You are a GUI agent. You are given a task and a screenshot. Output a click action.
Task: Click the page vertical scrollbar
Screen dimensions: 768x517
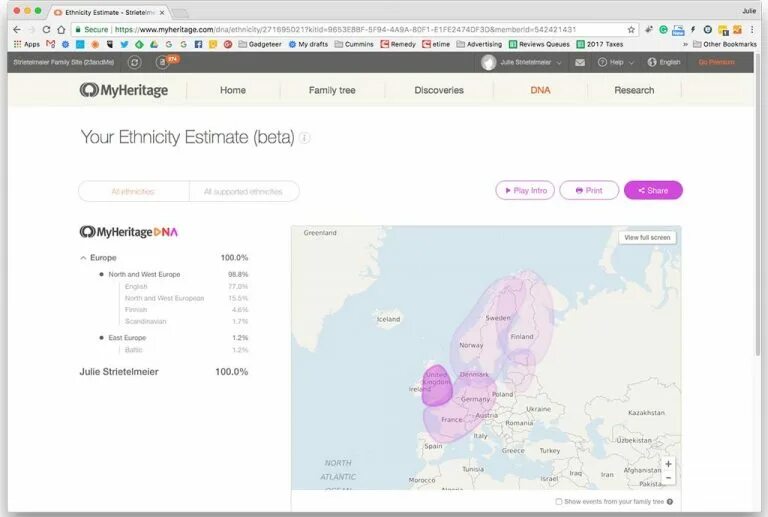click(x=758, y=204)
